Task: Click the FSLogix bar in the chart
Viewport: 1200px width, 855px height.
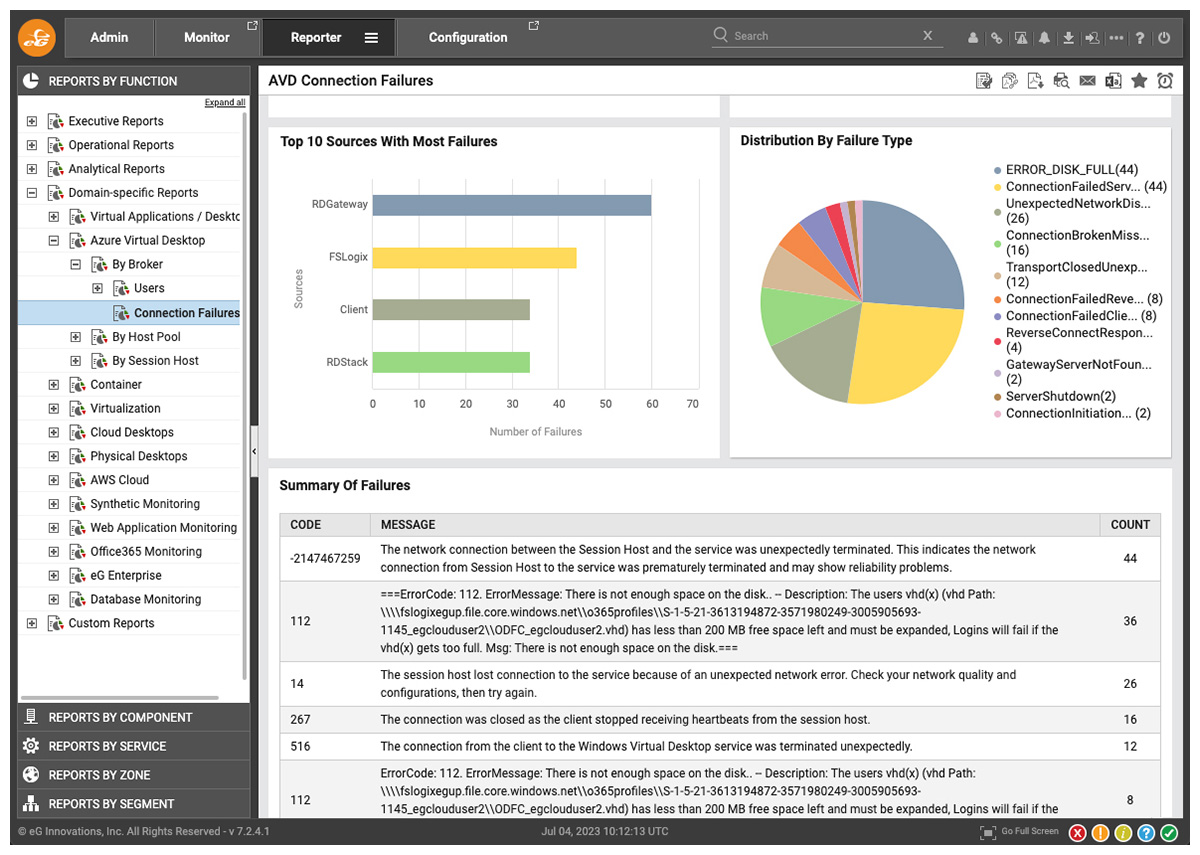Action: point(475,257)
